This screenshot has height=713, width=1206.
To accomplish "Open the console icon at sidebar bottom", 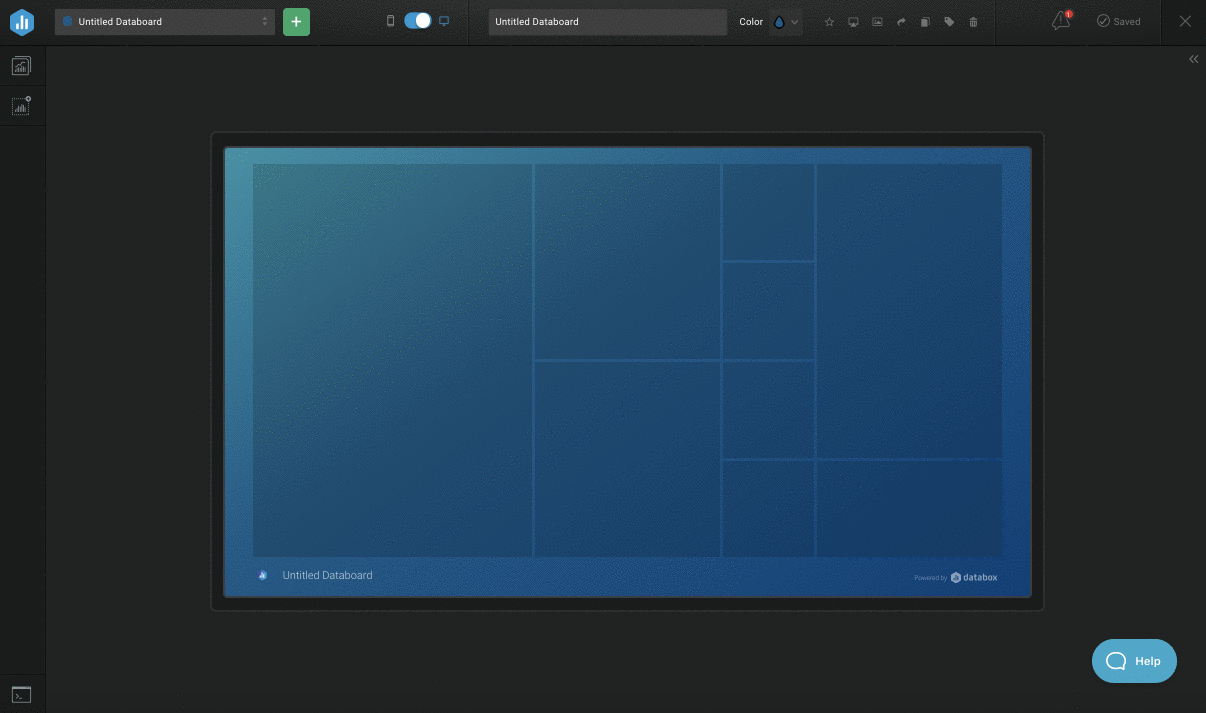I will pyautogui.click(x=21, y=694).
